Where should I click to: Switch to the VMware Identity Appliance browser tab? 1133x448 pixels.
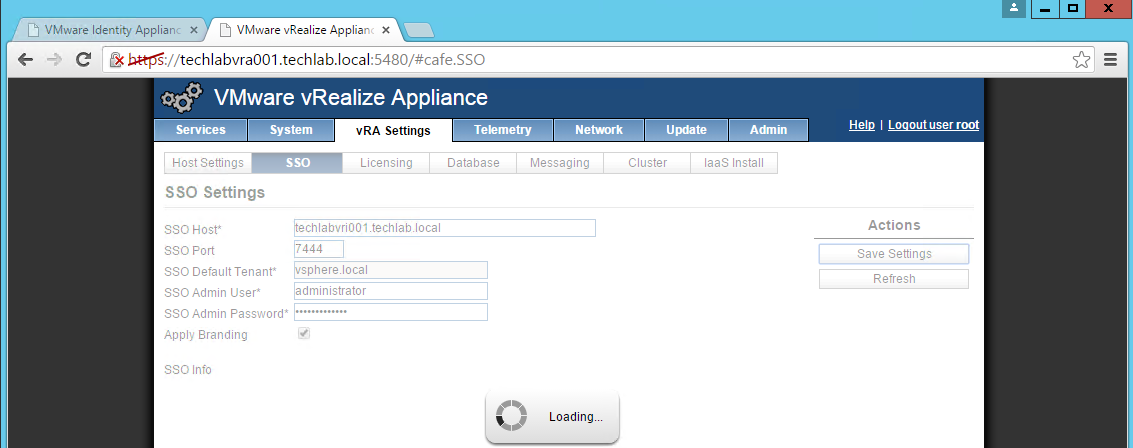pos(111,30)
